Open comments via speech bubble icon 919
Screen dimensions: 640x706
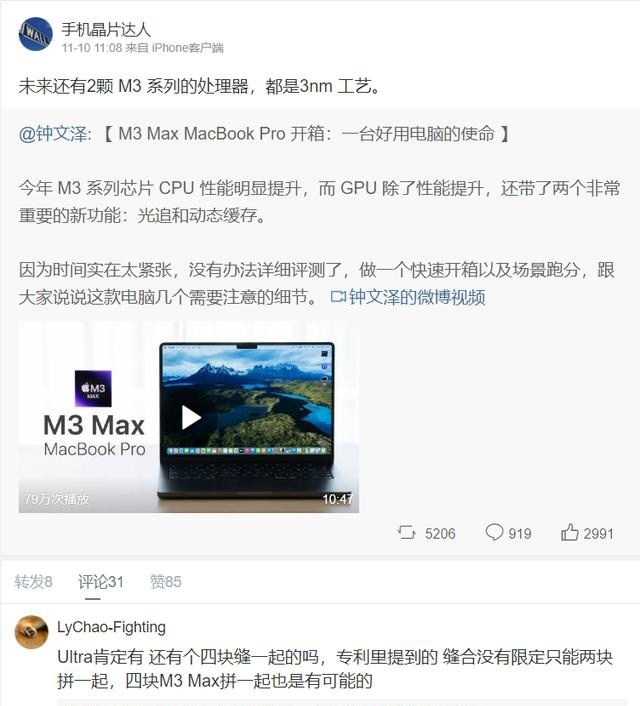494,532
